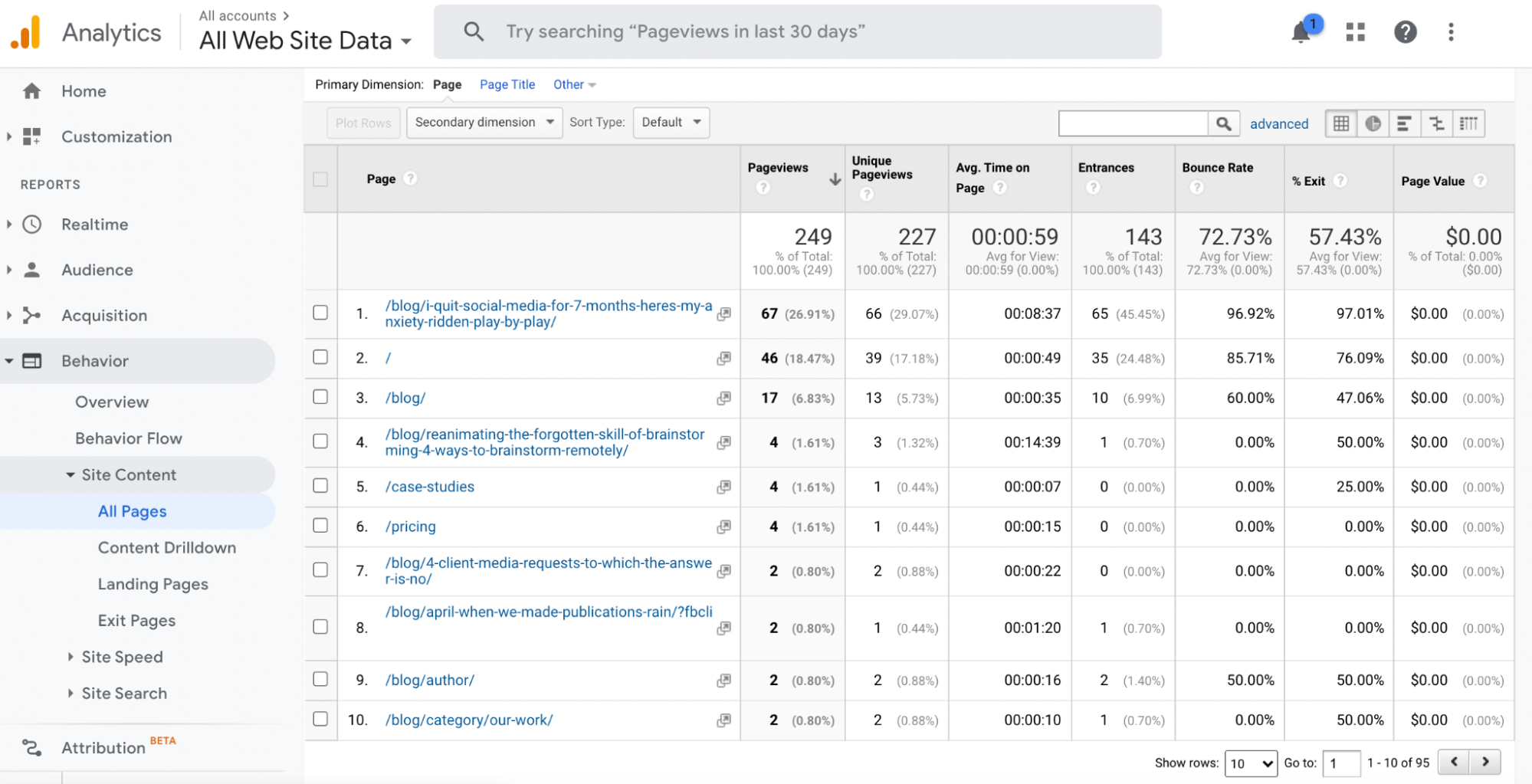
Task: Select Page Title as primary dimension
Action: tap(507, 84)
